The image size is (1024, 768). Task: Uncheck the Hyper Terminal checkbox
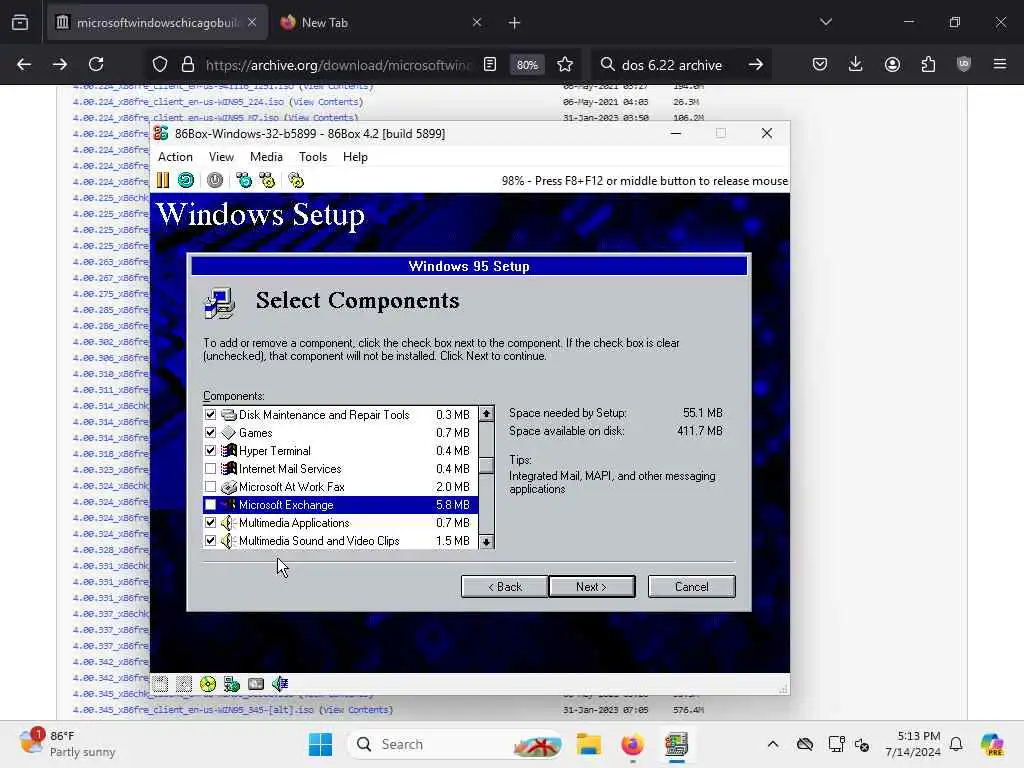click(210, 450)
